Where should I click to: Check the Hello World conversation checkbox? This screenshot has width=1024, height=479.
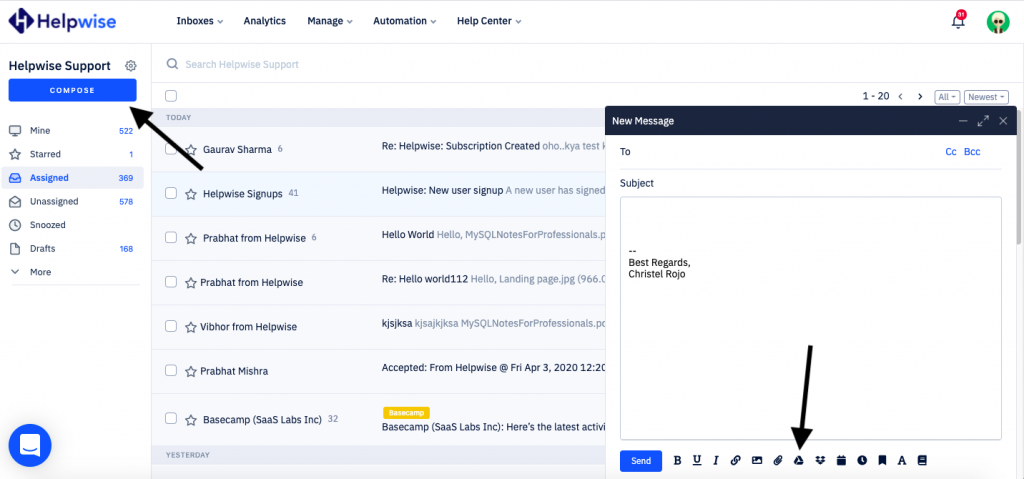click(170, 237)
